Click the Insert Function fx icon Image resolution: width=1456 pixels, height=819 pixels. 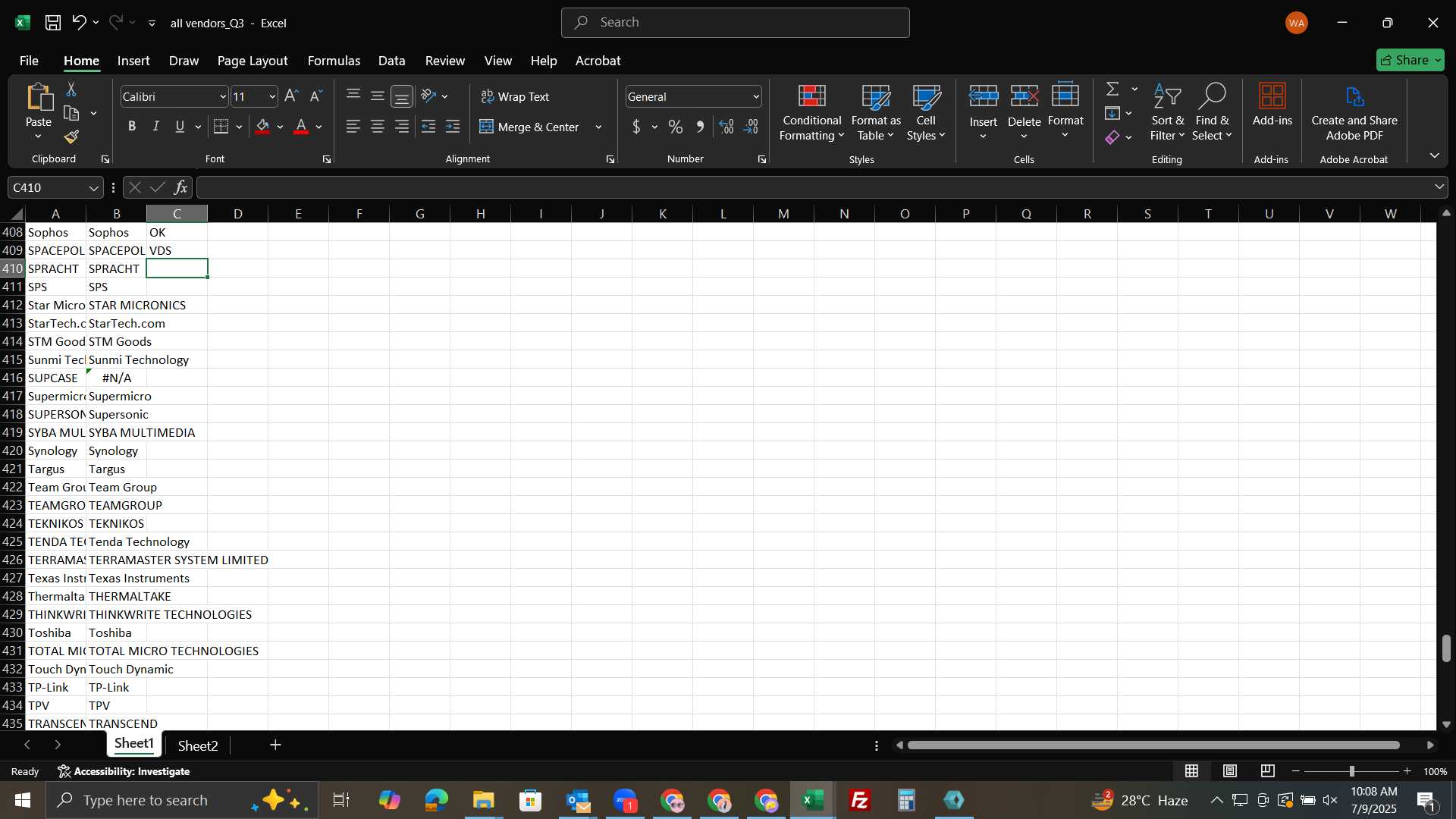[180, 187]
